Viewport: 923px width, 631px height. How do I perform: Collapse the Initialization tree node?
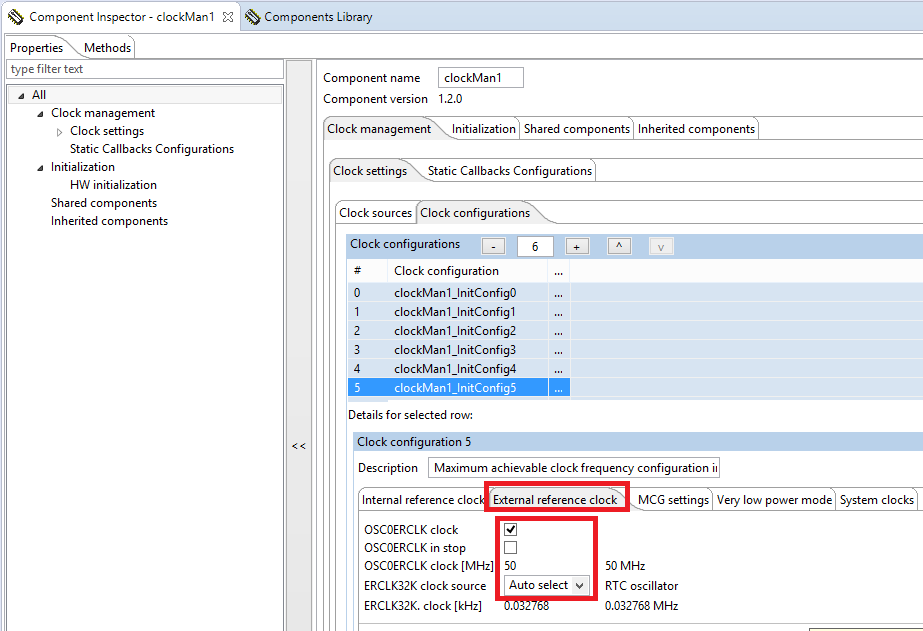40,168
